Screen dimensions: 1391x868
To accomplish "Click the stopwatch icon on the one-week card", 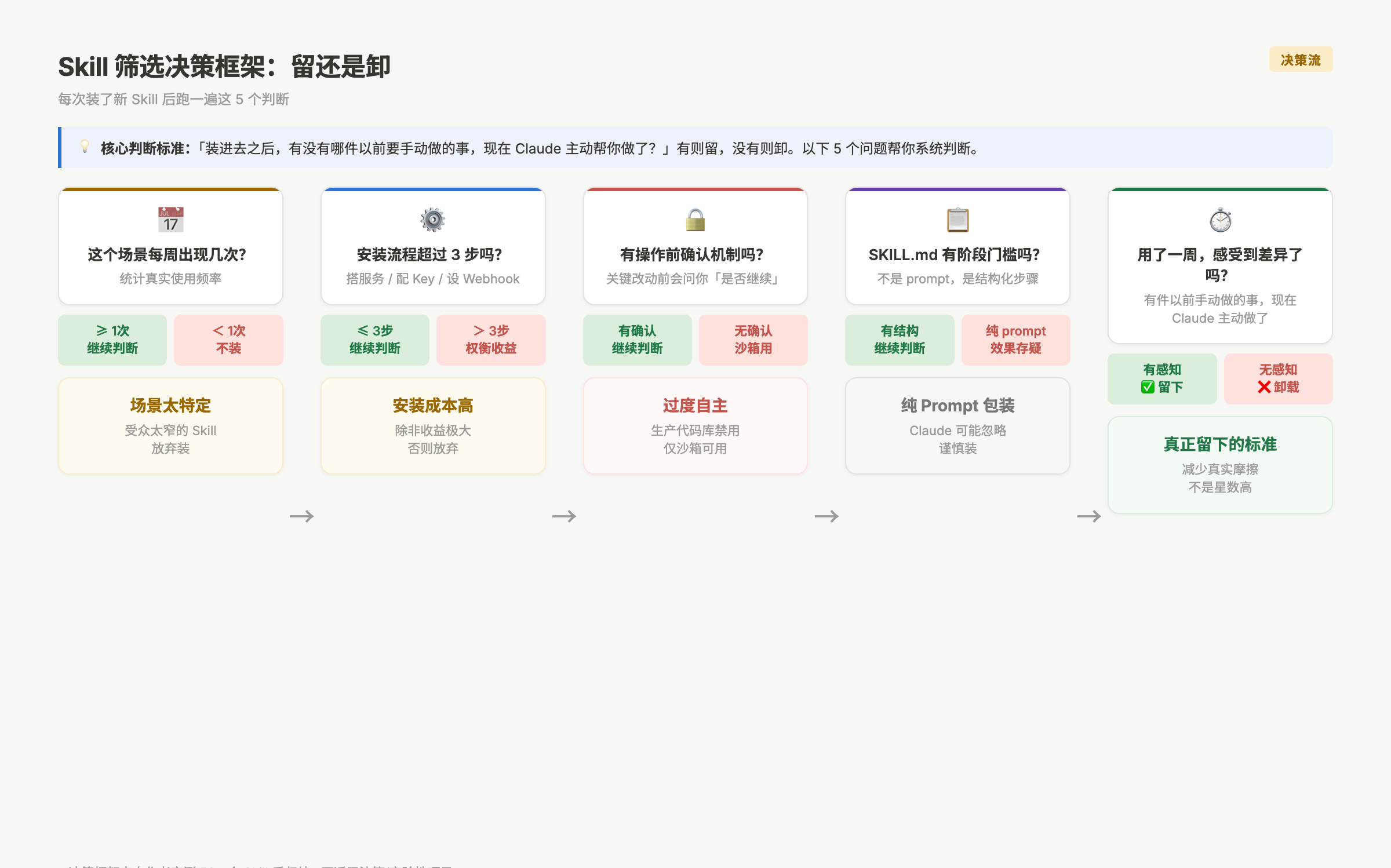I will pyautogui.click(x=1220, y=220).
